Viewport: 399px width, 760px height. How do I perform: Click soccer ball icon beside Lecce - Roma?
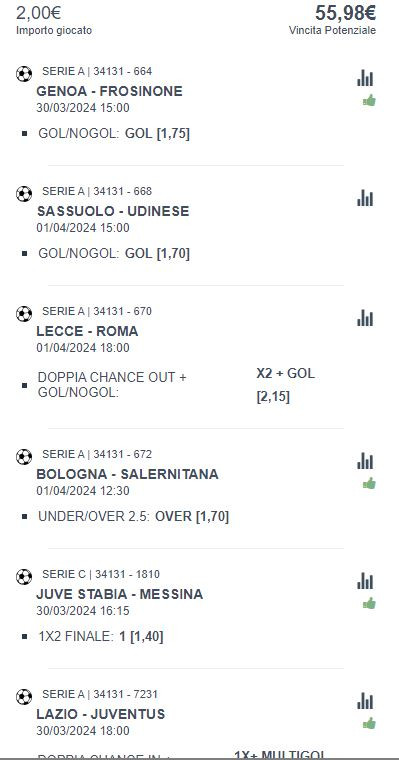(x=24, y=314)
